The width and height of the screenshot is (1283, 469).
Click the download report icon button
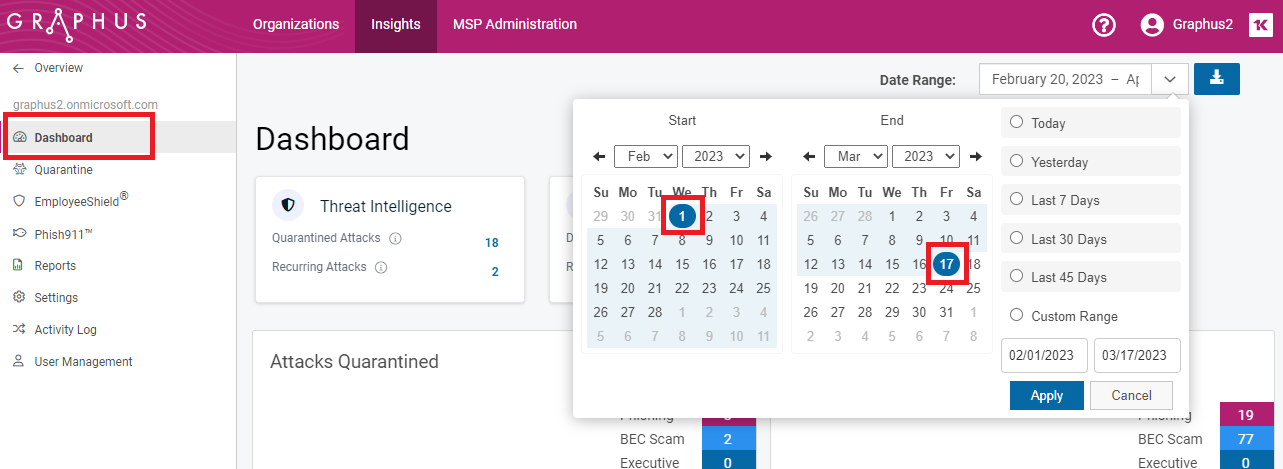click(x=1216, y=79)
